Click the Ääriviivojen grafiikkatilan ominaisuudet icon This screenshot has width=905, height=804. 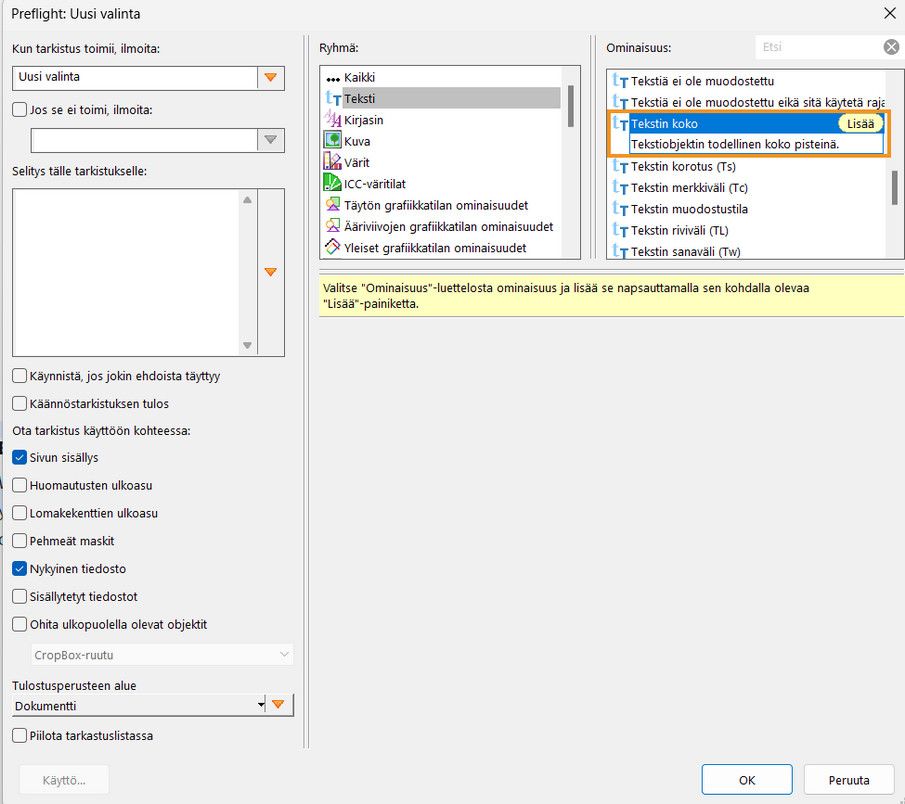[332, 226]
